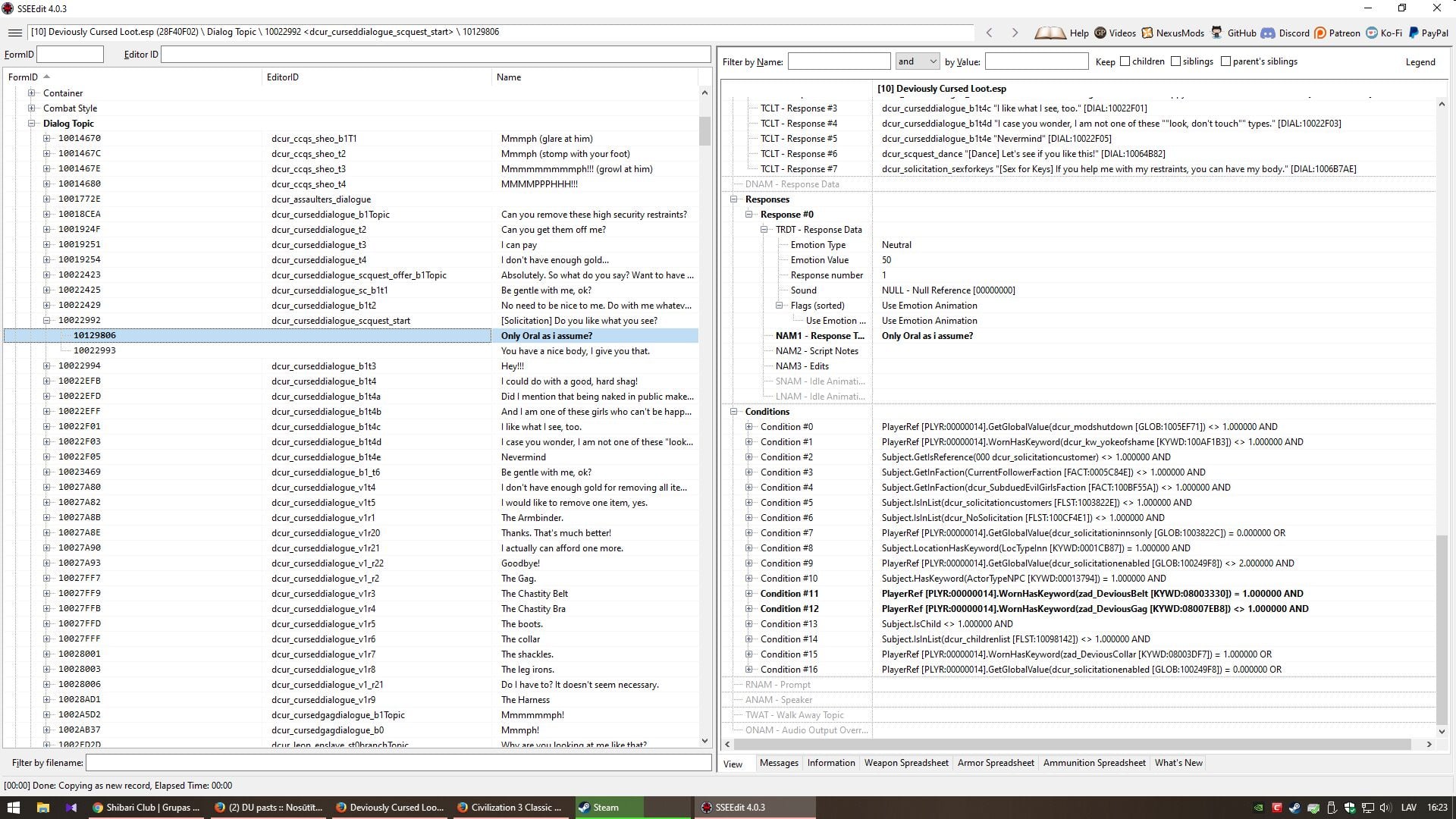This screenshot has width=1456, height=819.
Task: Switch to Shibari Club browser window
Action: coord(147,808)
